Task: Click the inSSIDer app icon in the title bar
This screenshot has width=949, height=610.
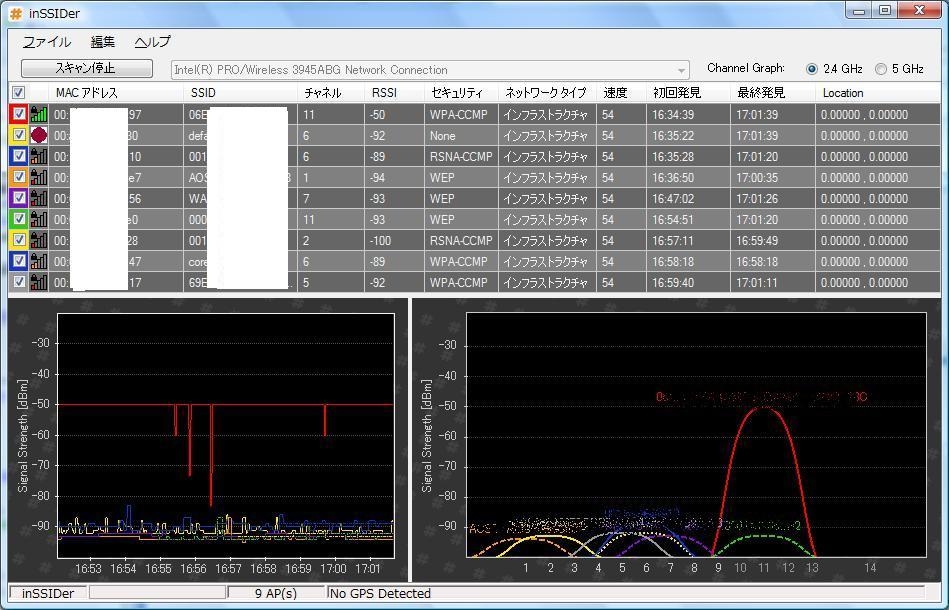Action: point(16,13)
